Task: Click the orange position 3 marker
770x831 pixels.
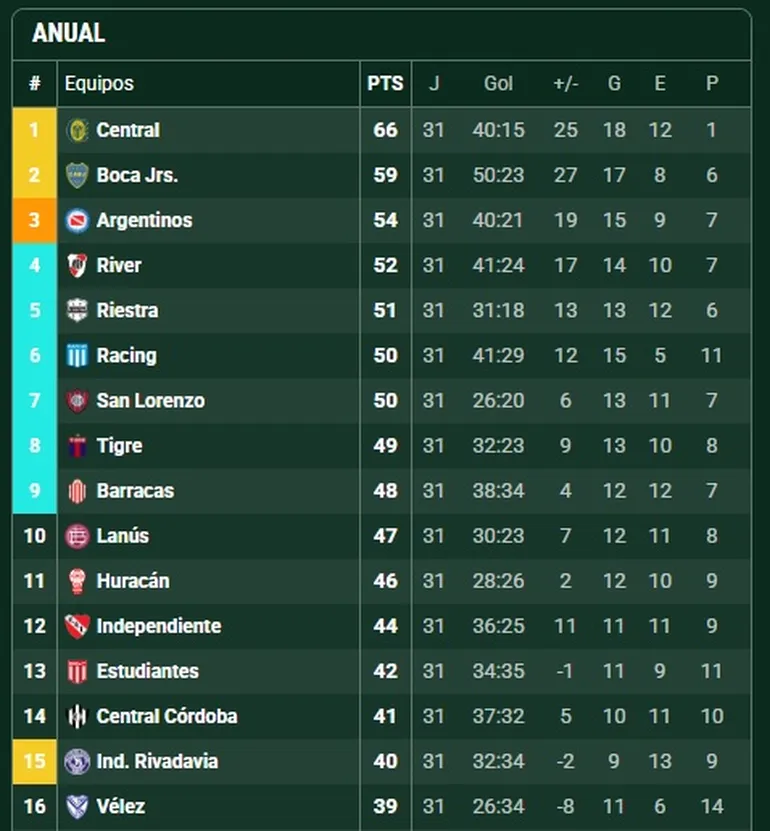Action: click(34, 220)
